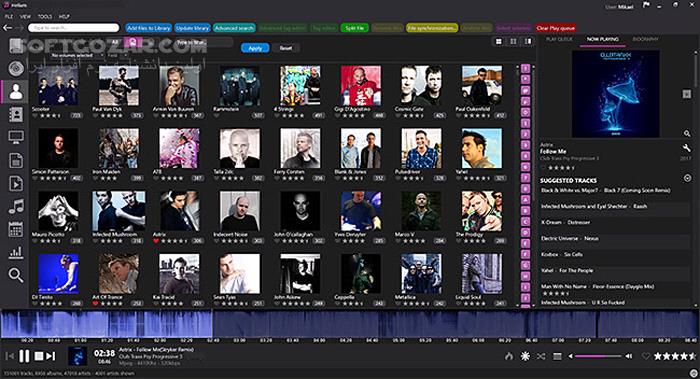Image resolution: width=700 pixels, height=379 pixels.
Task: Open the Tools menu
Action: coord(45,17)
